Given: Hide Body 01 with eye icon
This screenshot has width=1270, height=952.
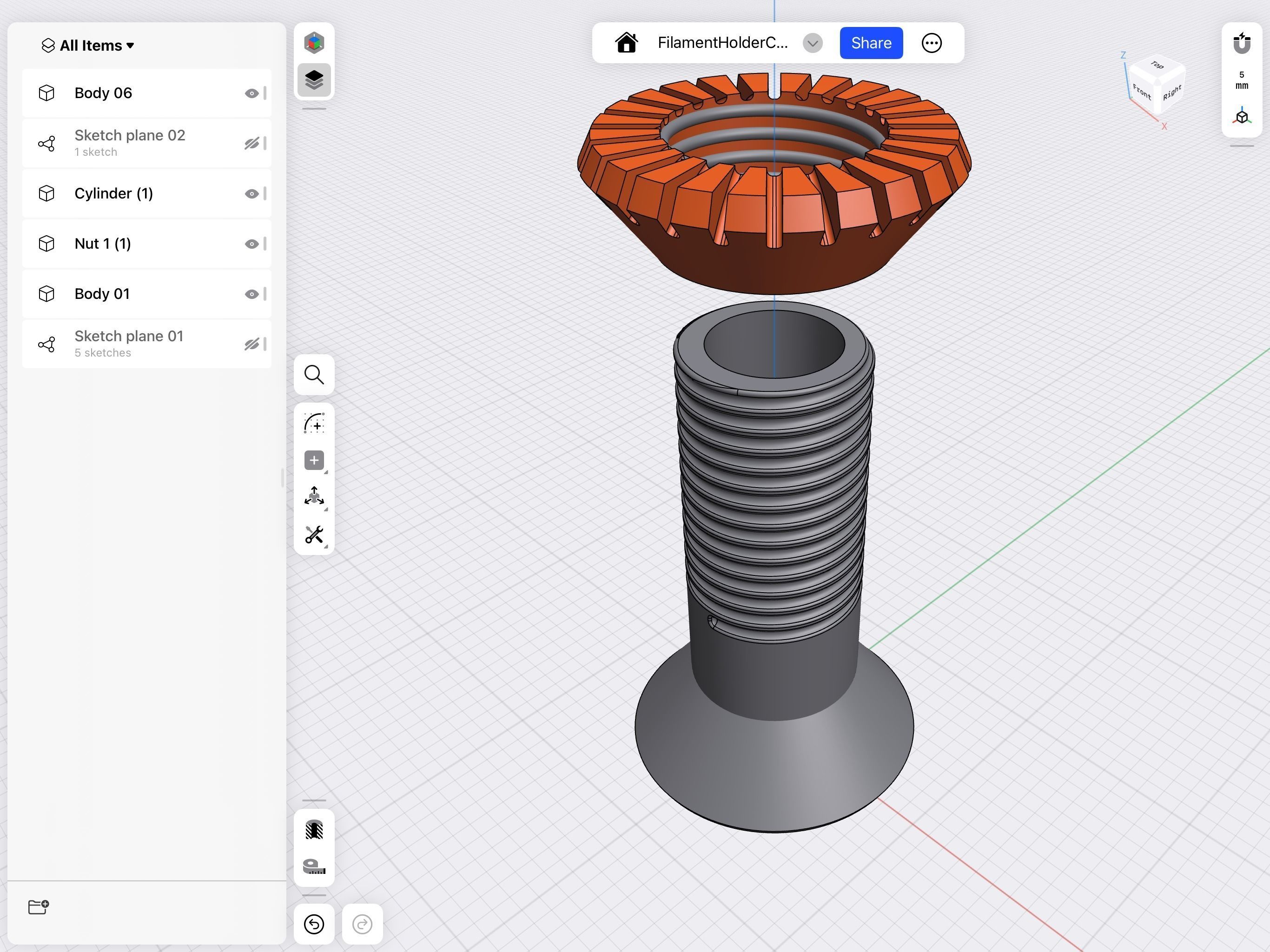Looking at the screenshot, I should [x=251, y=295].
